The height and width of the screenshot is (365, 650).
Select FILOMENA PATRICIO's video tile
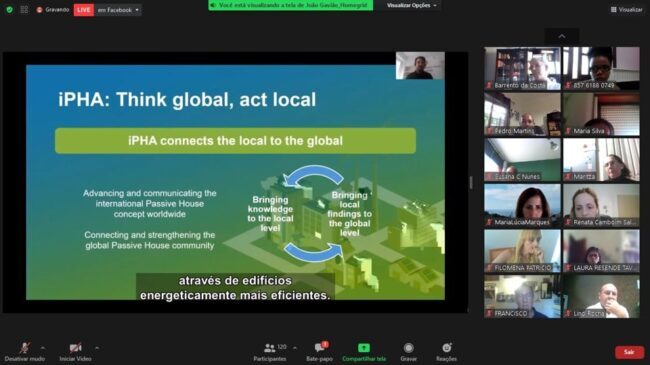(522, 251)
